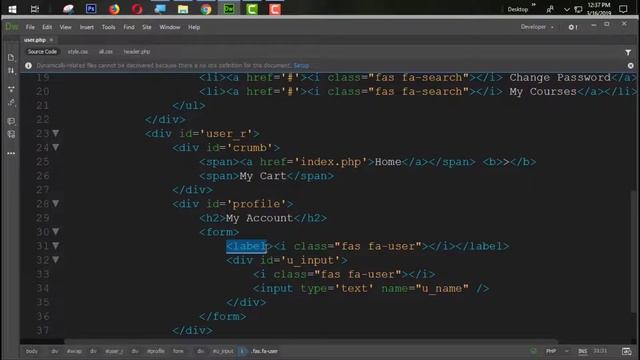Switch to the all.css related file
Screen dimensions: 640x360
point(106,52)
